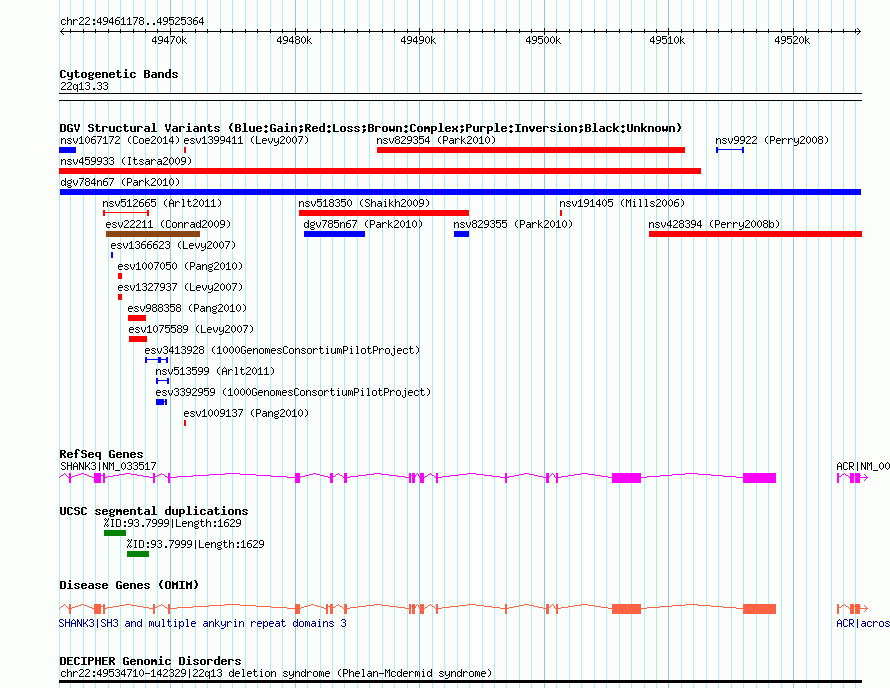Select the nsv459933 (Itsara2009) loss bar

pyautogui.click(x=380, y=171)
